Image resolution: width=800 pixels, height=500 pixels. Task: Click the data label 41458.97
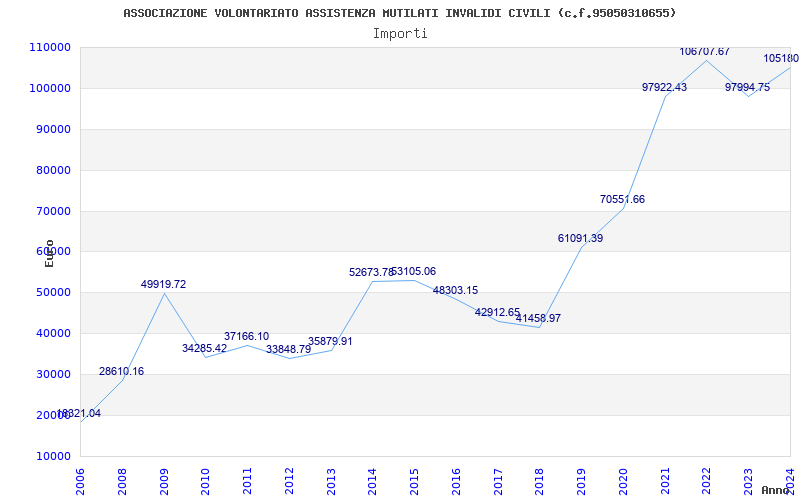(538, 318)
